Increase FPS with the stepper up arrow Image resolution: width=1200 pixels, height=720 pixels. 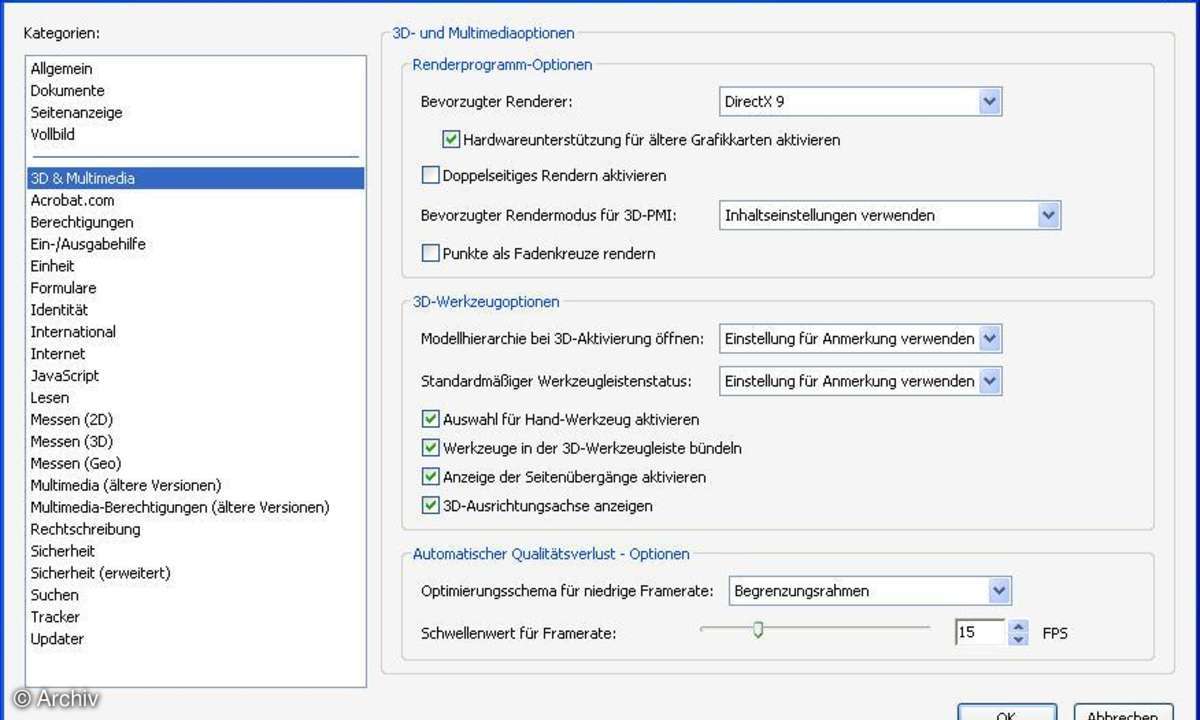coord(1018,626)
